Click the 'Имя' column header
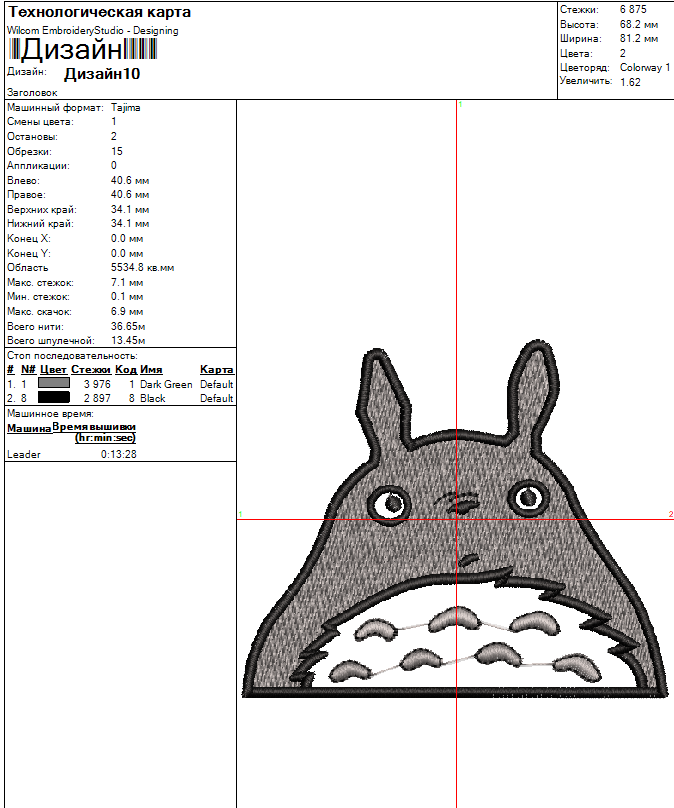This screenshot has width=674, height=808. pos(151,369)
